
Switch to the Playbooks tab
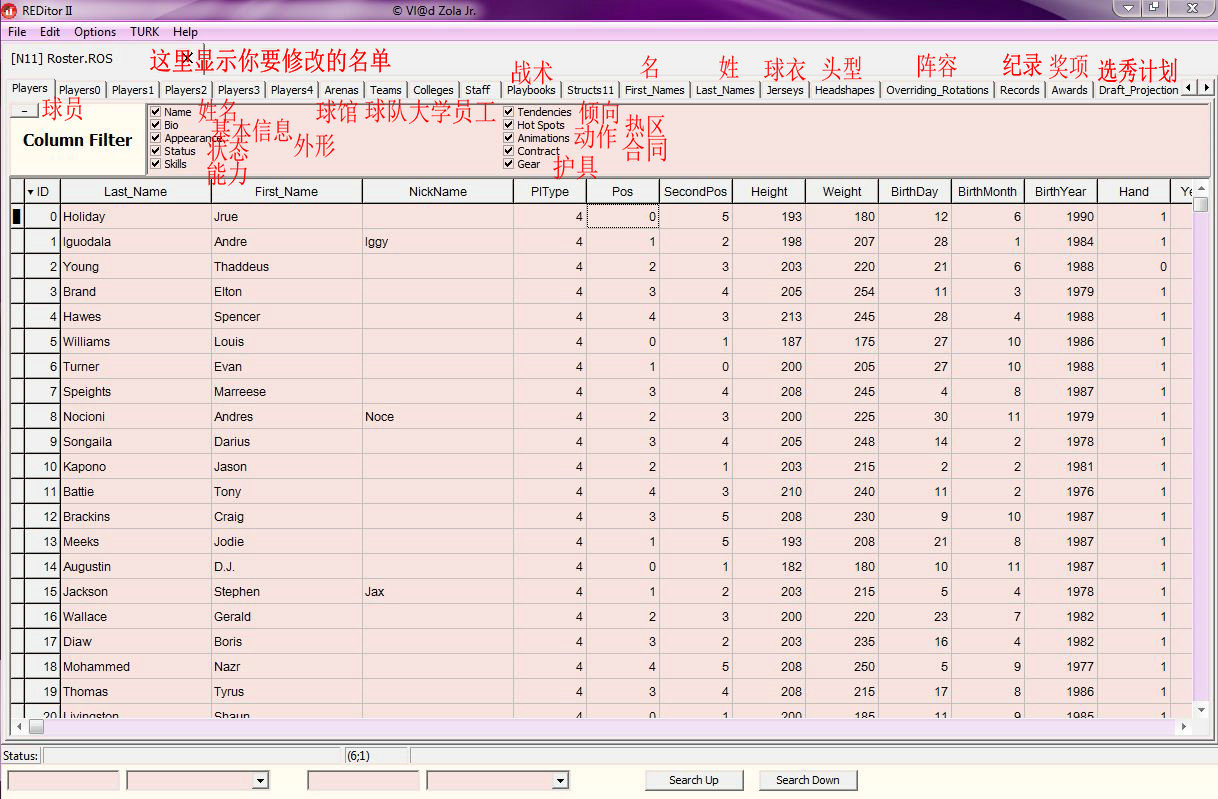(531, 90)
